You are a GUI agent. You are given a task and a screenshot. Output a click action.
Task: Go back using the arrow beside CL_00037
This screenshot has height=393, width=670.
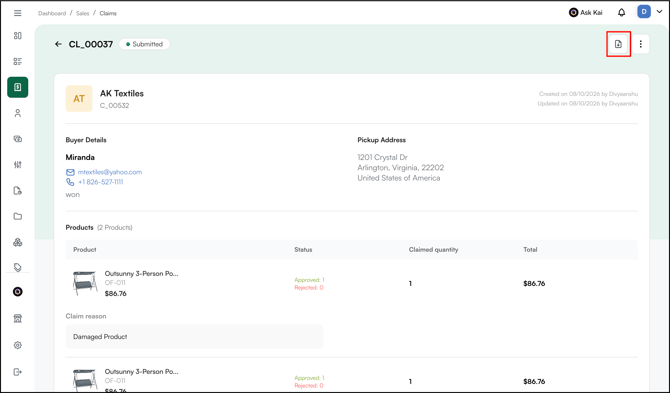(x=59, y=44)
